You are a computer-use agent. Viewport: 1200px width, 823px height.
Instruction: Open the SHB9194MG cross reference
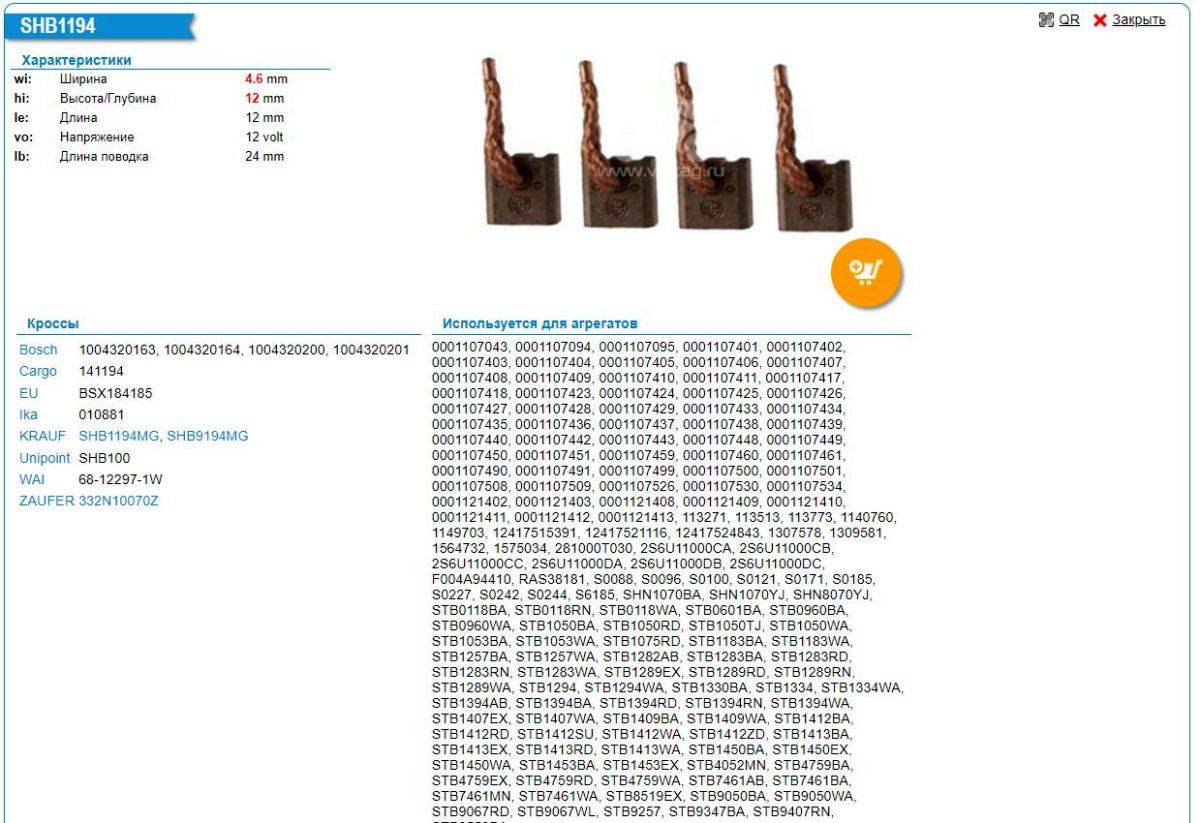(x=208, y=436)
